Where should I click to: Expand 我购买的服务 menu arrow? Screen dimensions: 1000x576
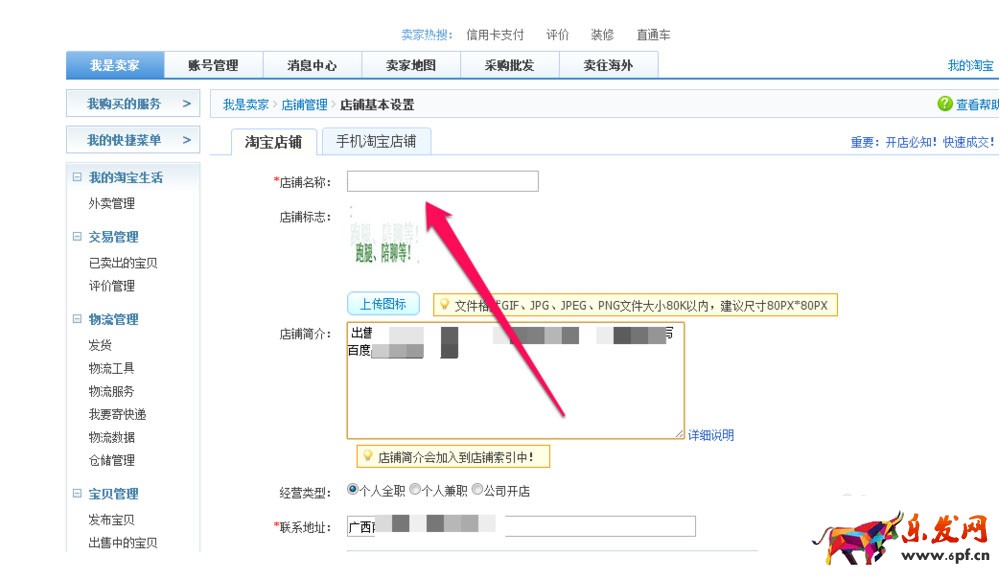pos(186,104)
